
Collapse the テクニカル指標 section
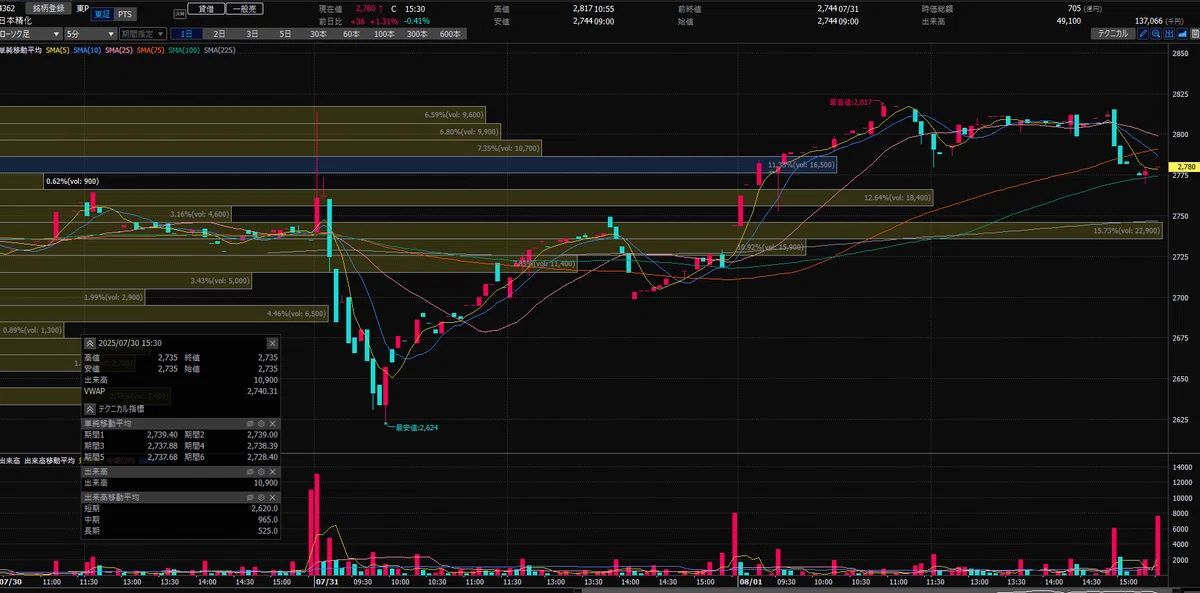pyautogui.click(x=90, y=409)
